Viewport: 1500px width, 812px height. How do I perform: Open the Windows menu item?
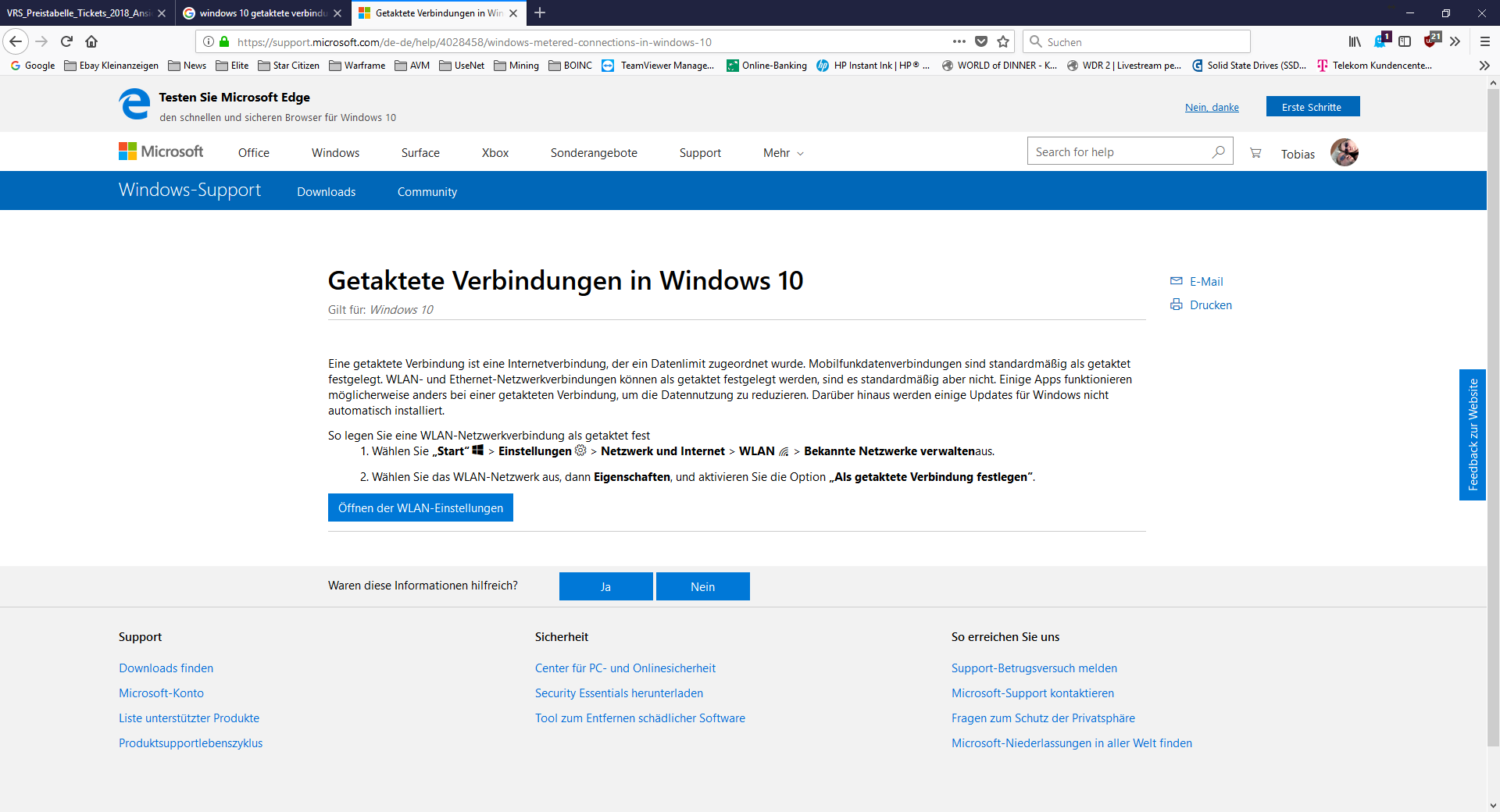tap(335, 153)
